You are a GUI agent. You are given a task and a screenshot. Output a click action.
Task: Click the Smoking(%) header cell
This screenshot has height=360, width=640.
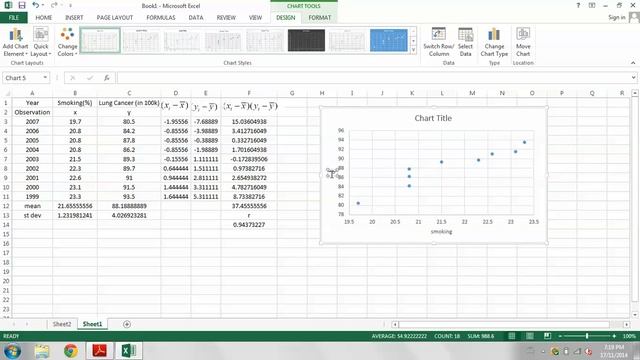click(x=75, y=103)
